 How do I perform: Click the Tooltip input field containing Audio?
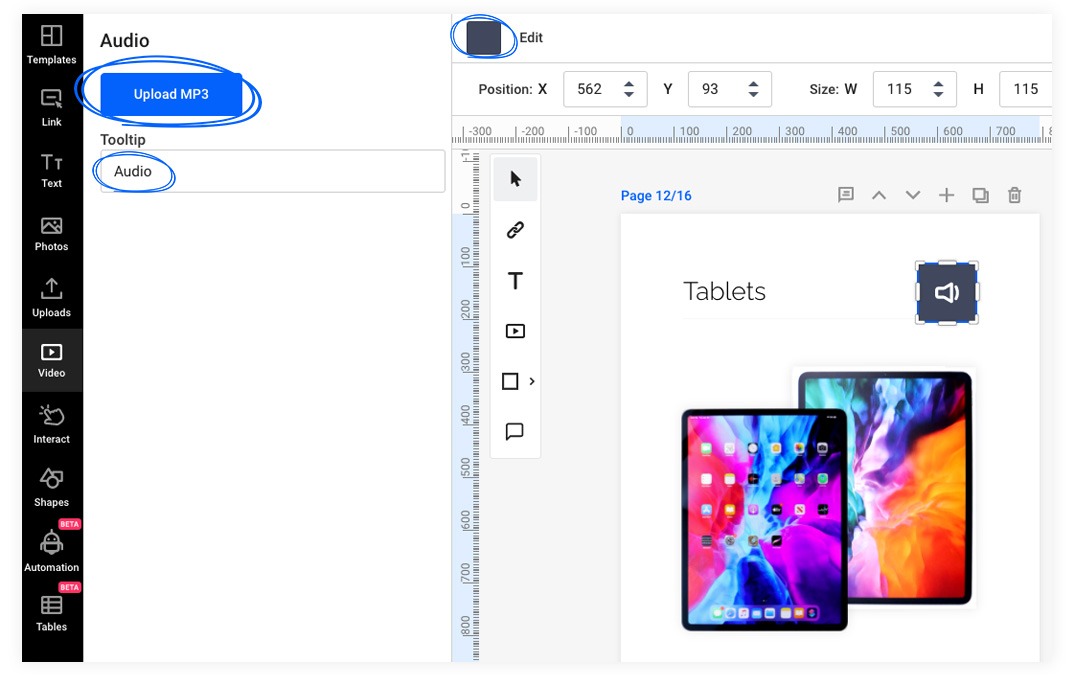273,171
